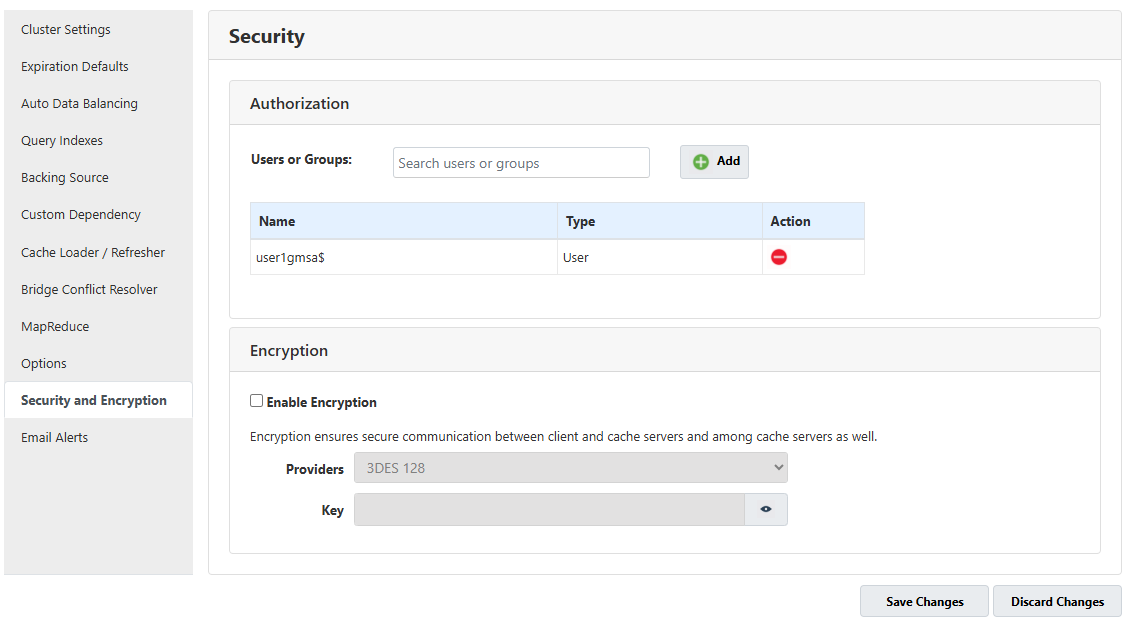Open MapReduce settings

point(55,327)
